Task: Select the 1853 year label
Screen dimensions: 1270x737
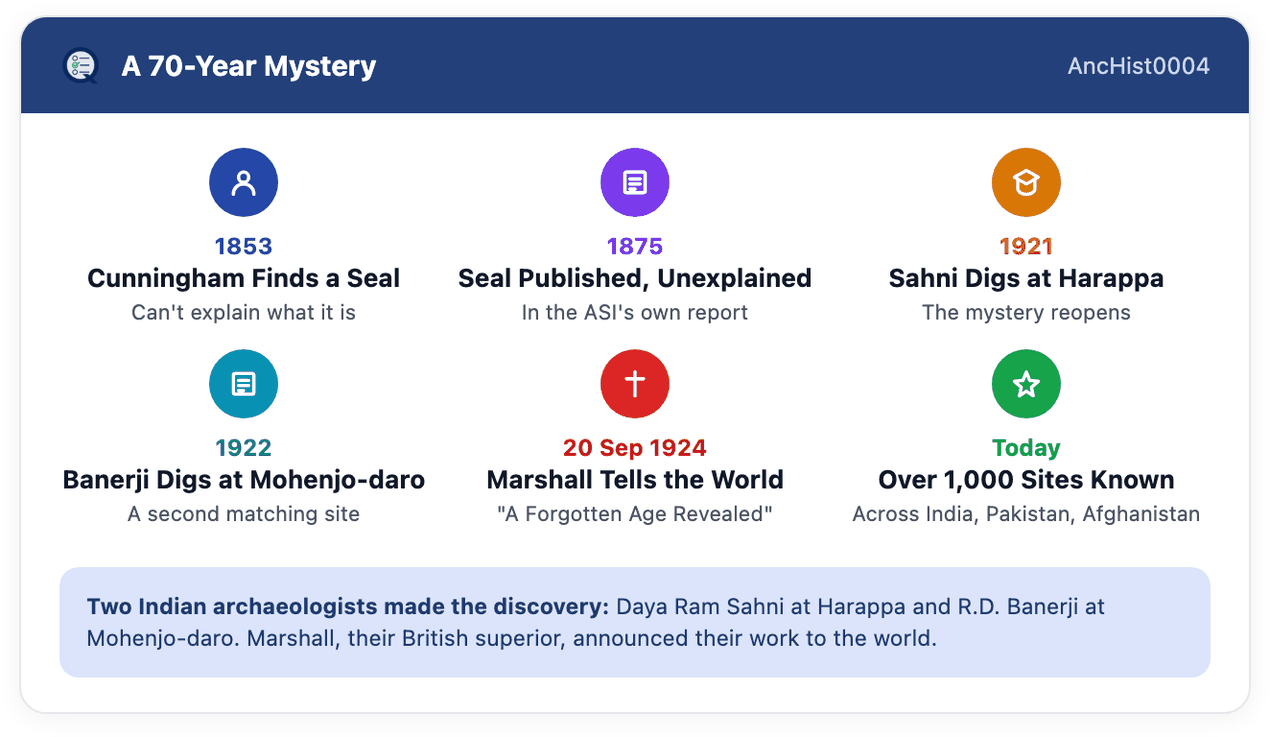Action: point(243,246)
